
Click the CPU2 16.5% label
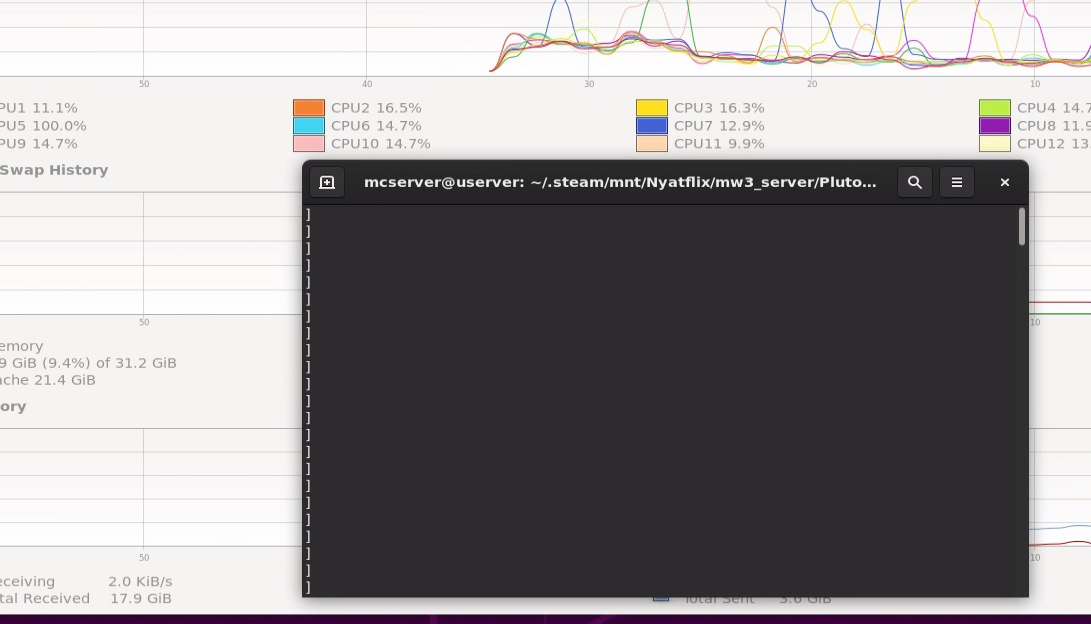[376, 108]
